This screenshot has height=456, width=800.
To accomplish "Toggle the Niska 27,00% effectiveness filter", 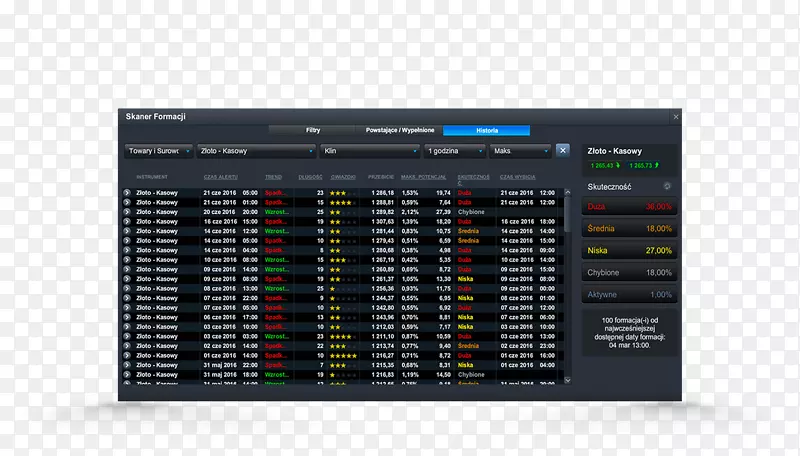I will point(629,250).
